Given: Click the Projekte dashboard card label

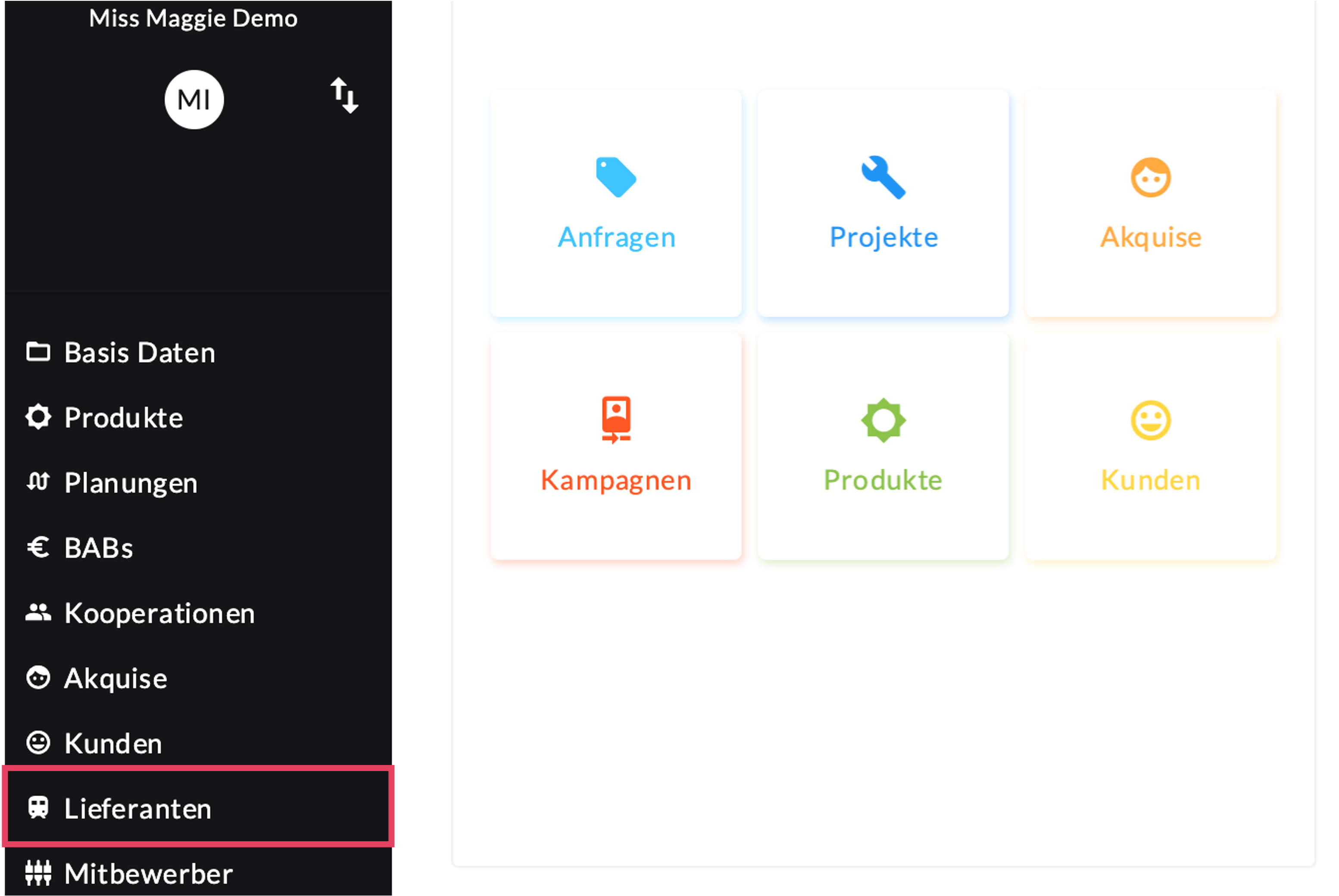Looking at the screenshot, I should pos(883,237).
